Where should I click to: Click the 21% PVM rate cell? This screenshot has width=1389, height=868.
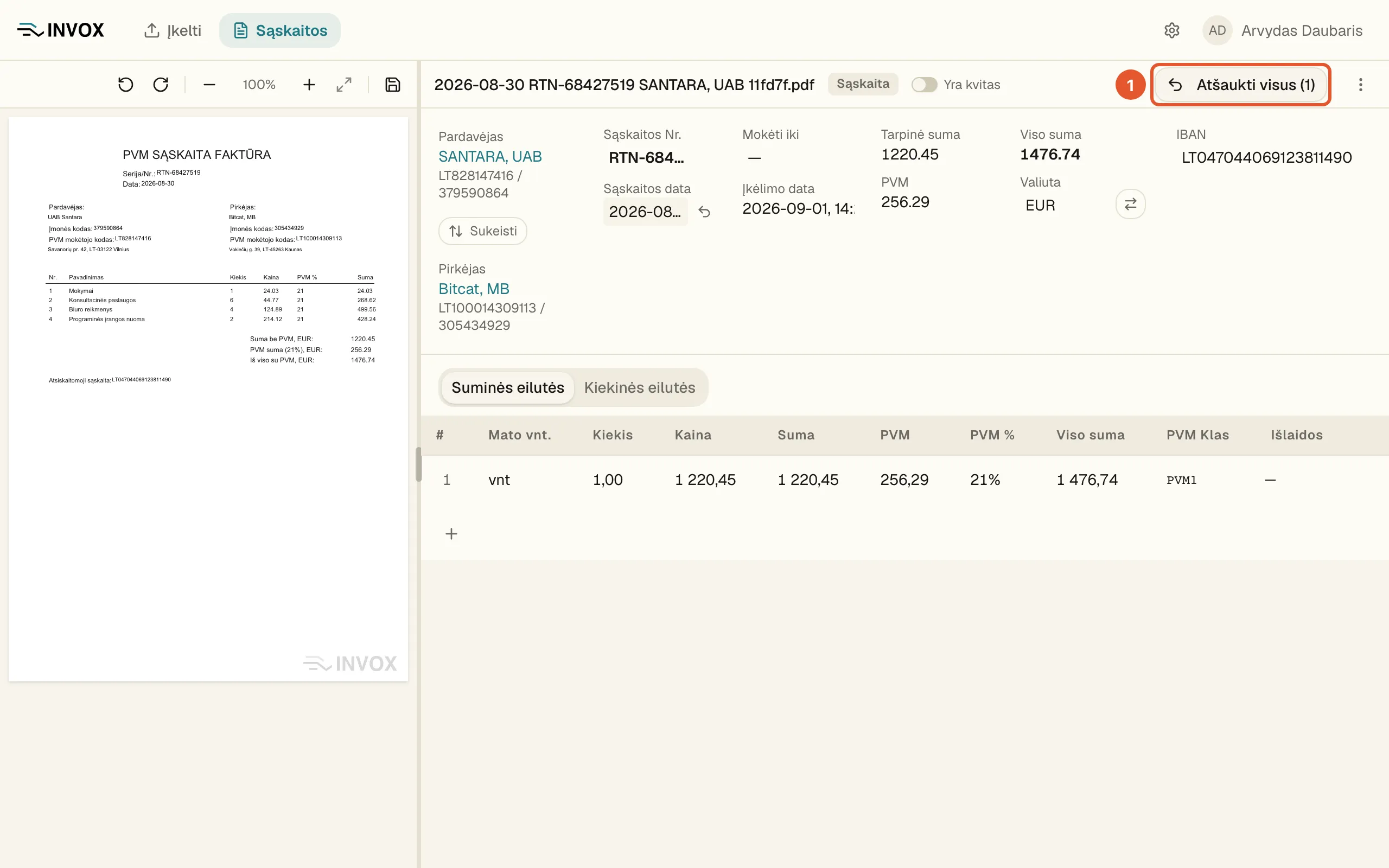point(985,480)
